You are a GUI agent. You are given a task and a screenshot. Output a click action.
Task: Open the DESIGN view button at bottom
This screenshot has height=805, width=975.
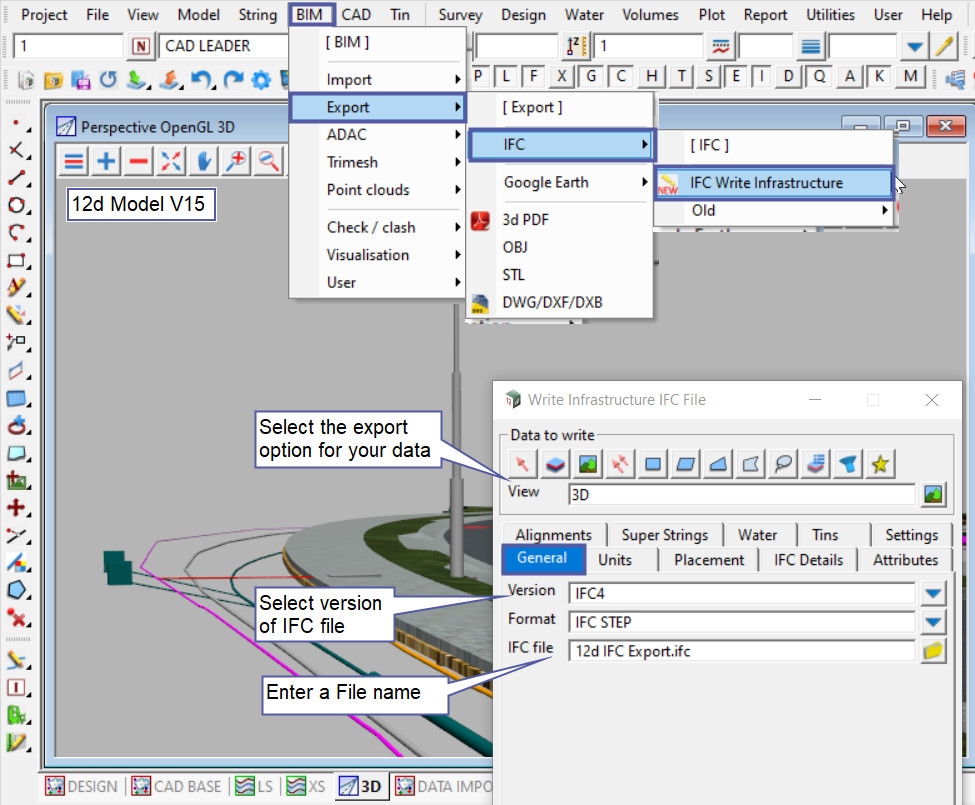(82, 787)
